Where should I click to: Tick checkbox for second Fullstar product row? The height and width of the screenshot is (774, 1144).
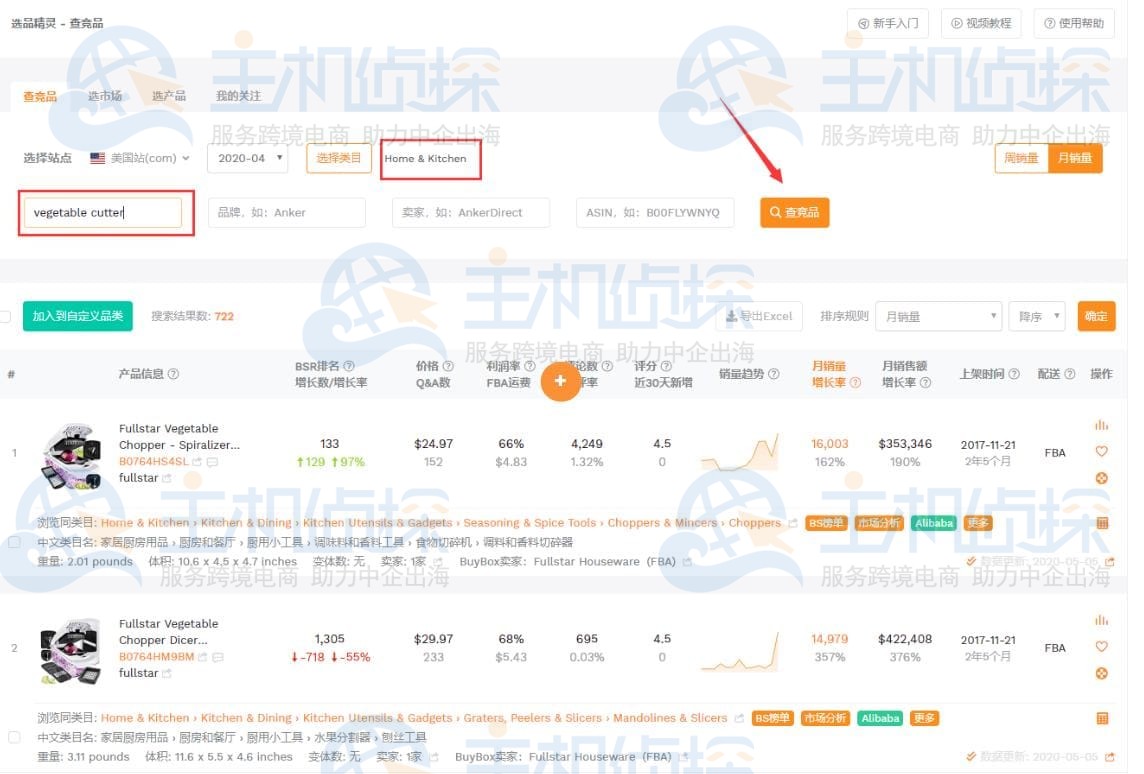[14, 738]
